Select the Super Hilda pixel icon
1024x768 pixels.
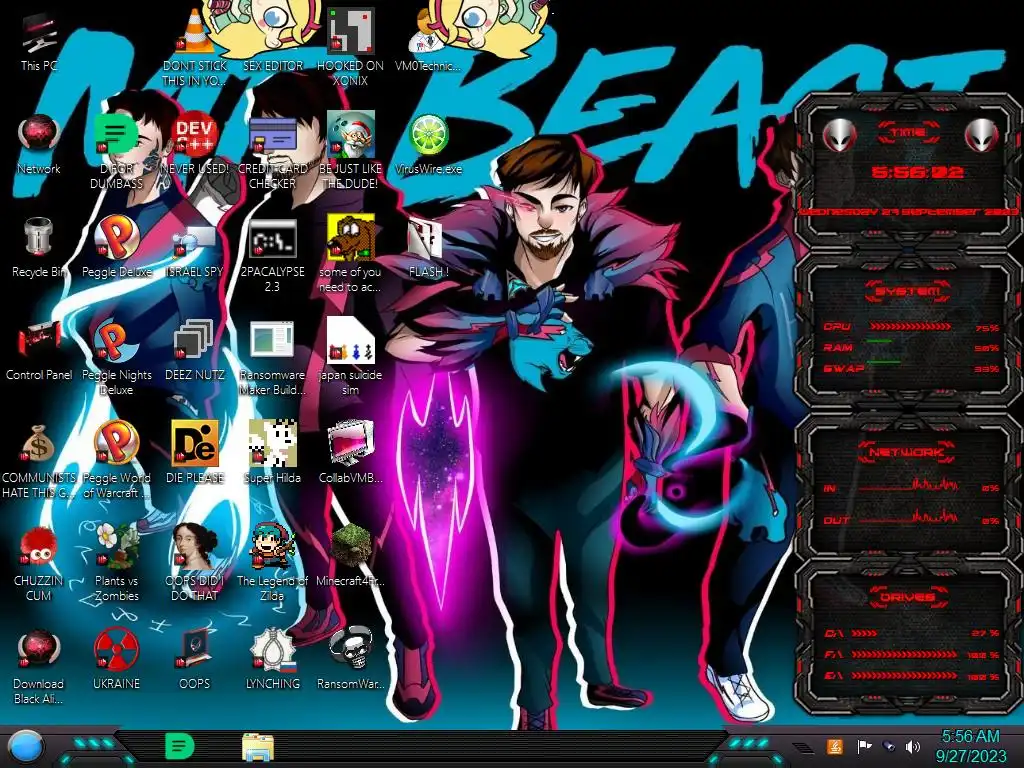click(x=272, y=453)
